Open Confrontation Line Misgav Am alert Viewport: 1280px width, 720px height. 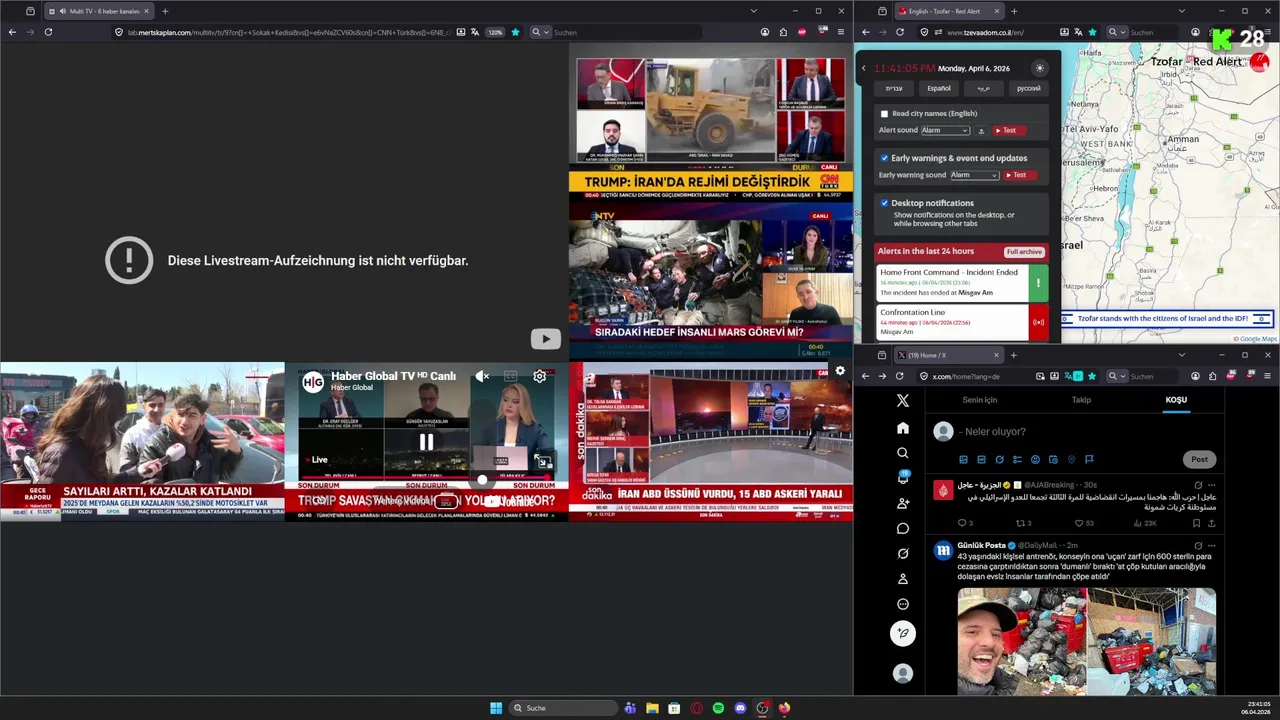click(962, 322)
